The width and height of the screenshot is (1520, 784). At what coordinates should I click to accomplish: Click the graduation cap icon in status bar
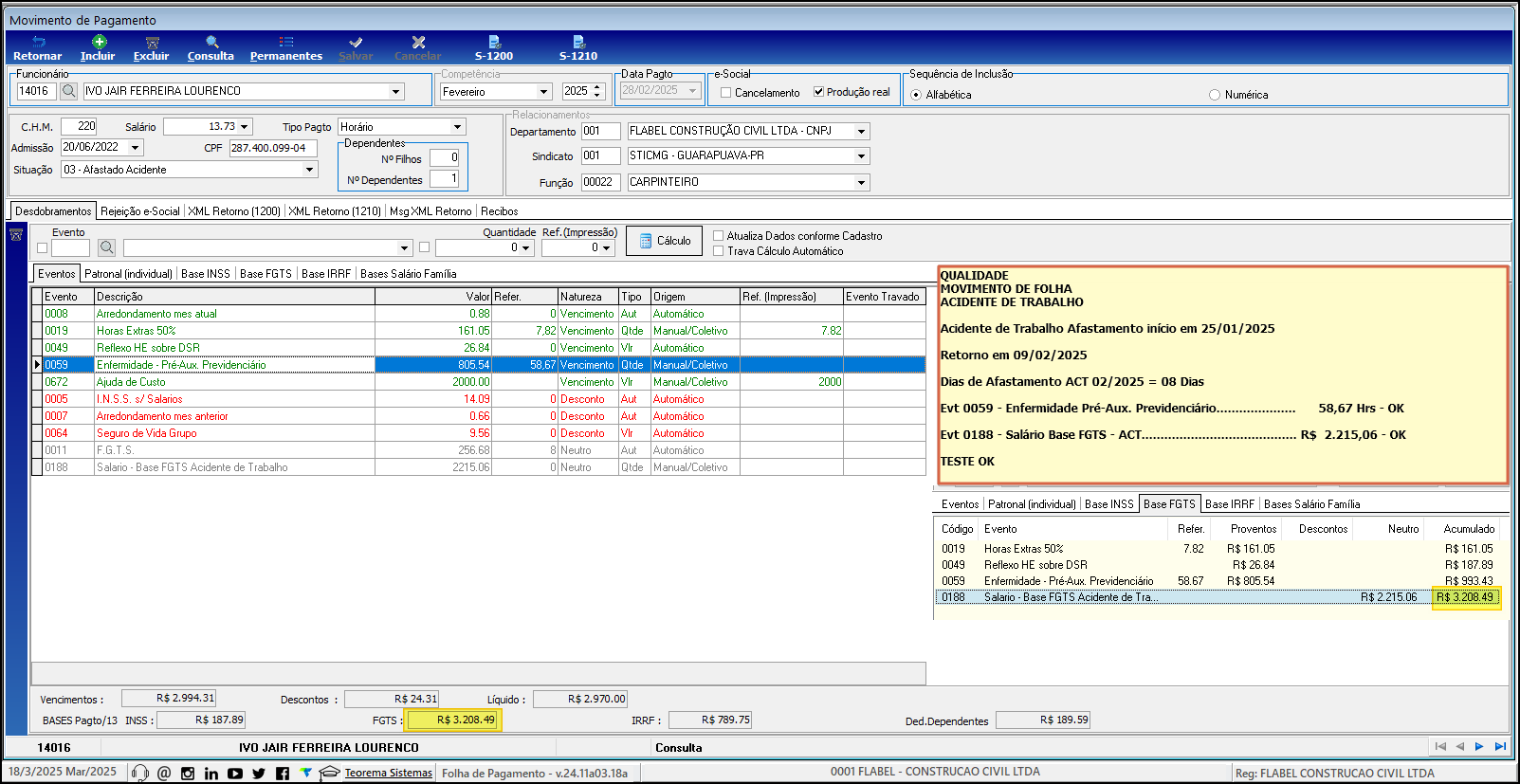pyautogui.click(x=329, y=773)
